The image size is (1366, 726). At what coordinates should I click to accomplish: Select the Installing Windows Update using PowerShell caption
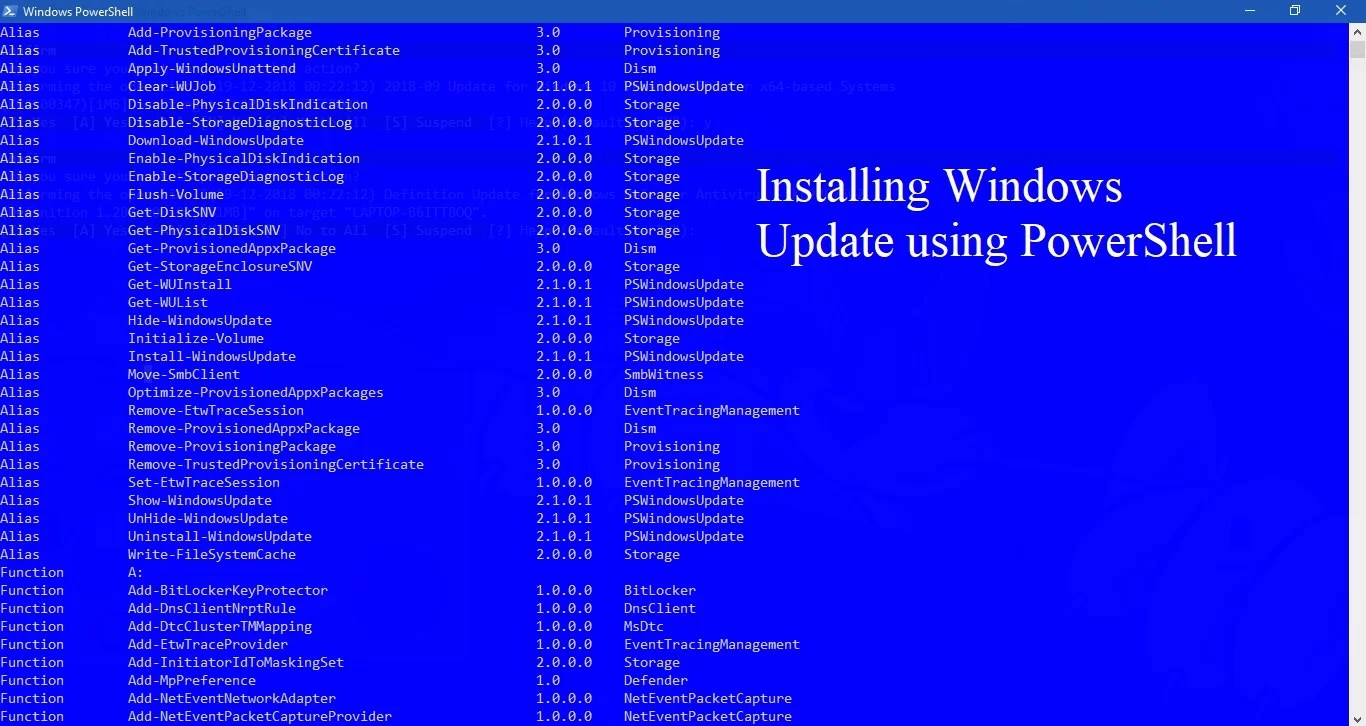pos(995,213)
